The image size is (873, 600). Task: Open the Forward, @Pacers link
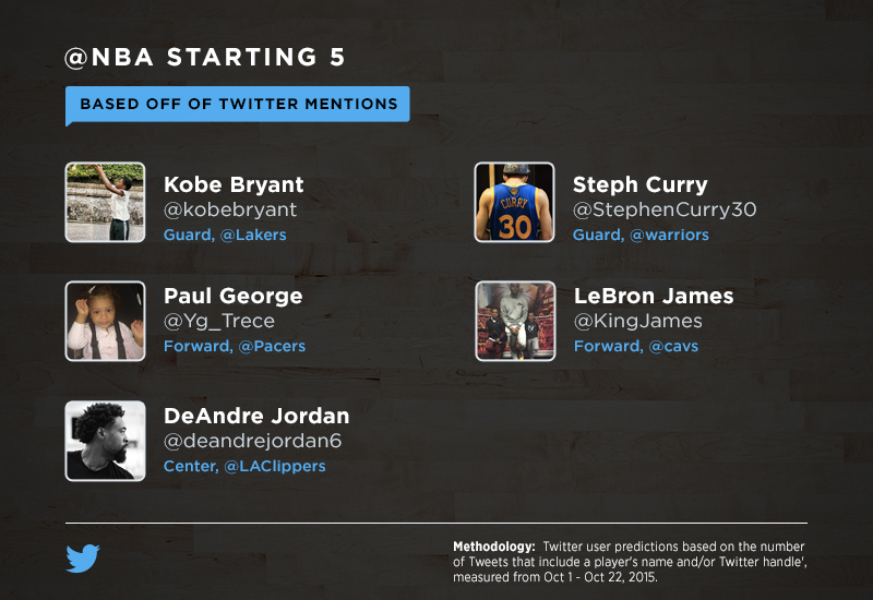[x=234, y=346]
